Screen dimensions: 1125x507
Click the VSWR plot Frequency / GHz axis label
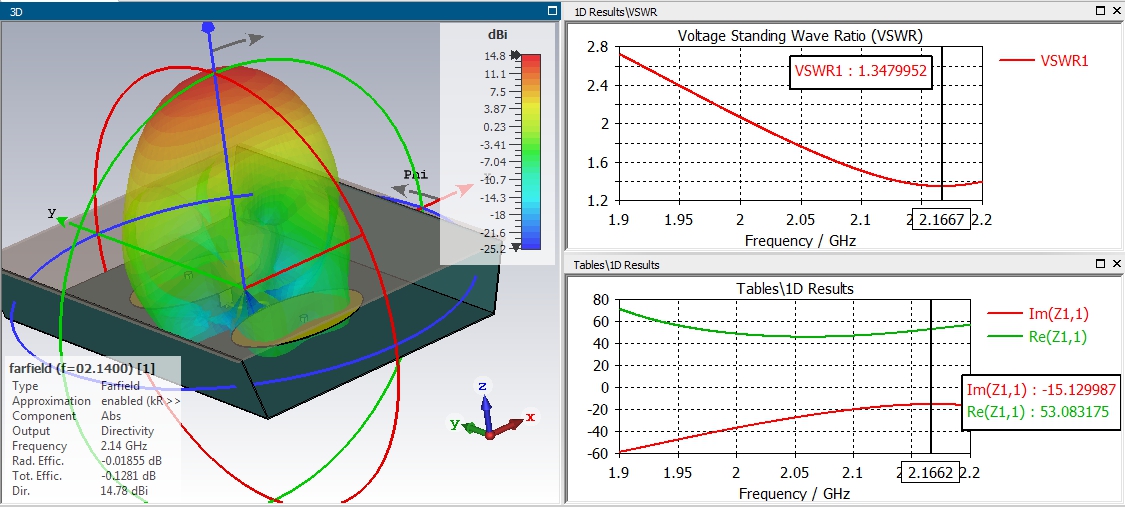[800, 240]
